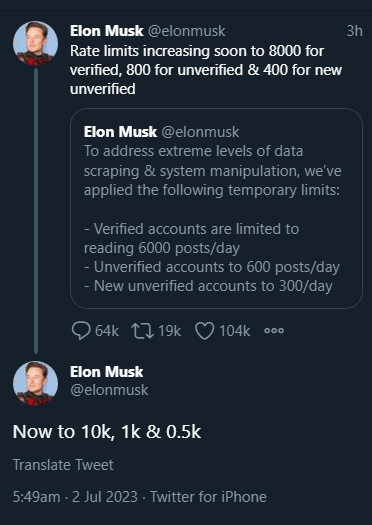Viewport: 372px width, 525px height.
Task: Click the lower Elon Musk avatar
Action: point(35,383)
